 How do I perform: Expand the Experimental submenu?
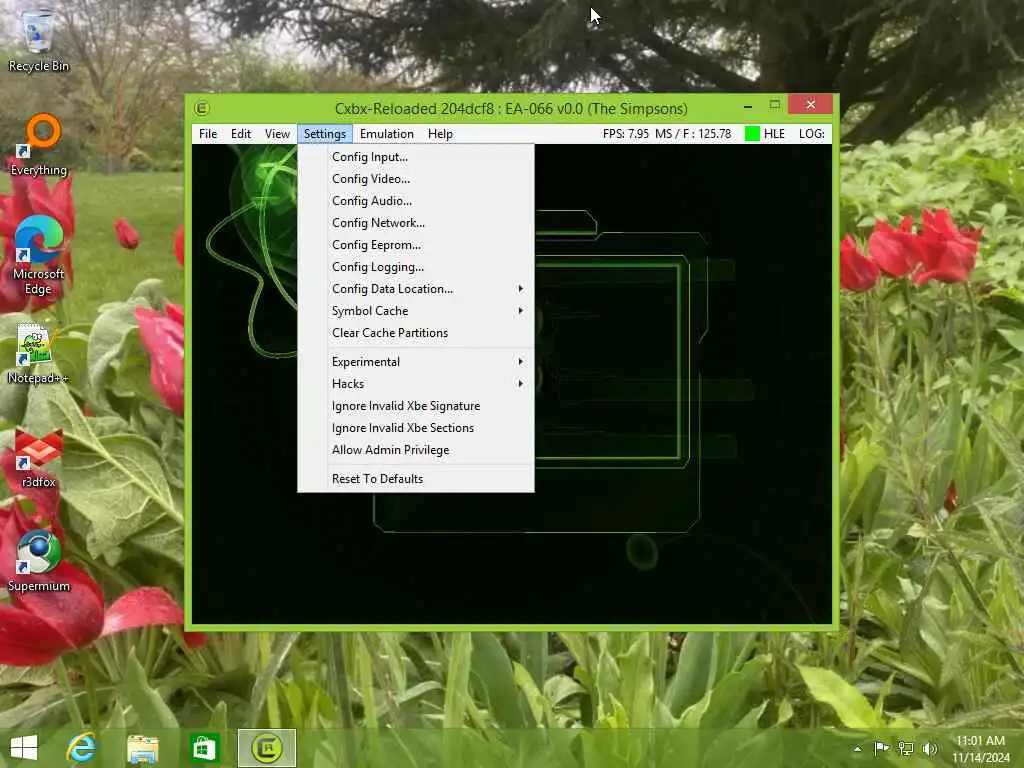point(416,362)
